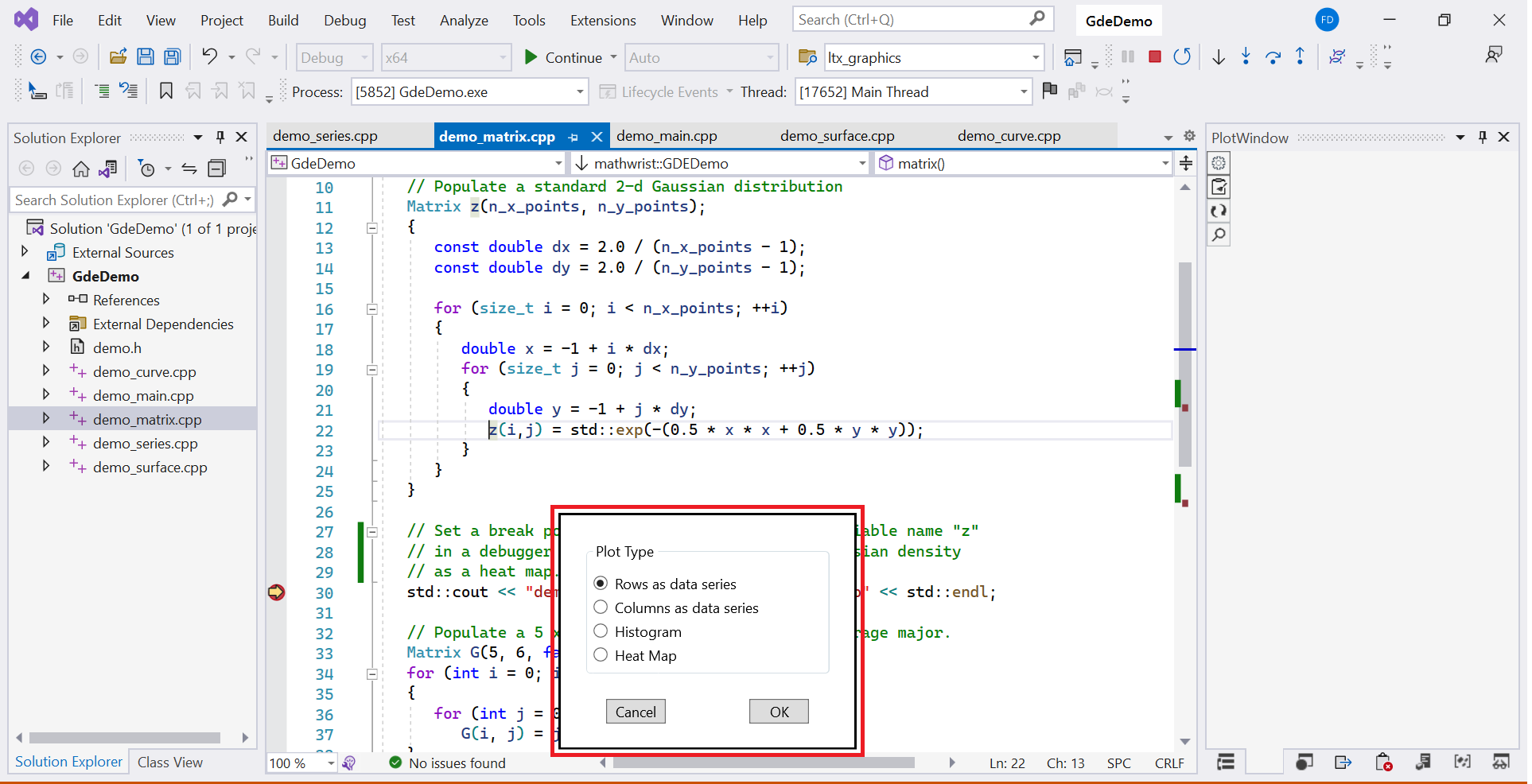Pin the PlotWindow panel

click(1483, 138)
